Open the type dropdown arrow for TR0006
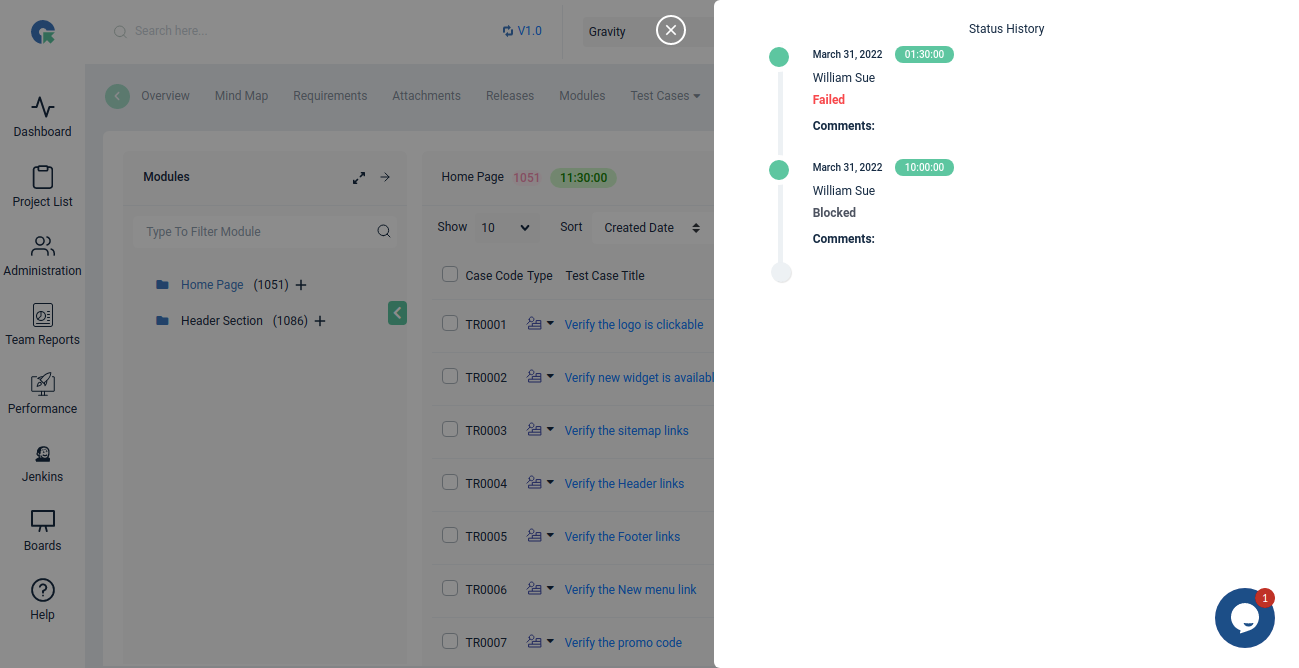 (x=550, y=588)
